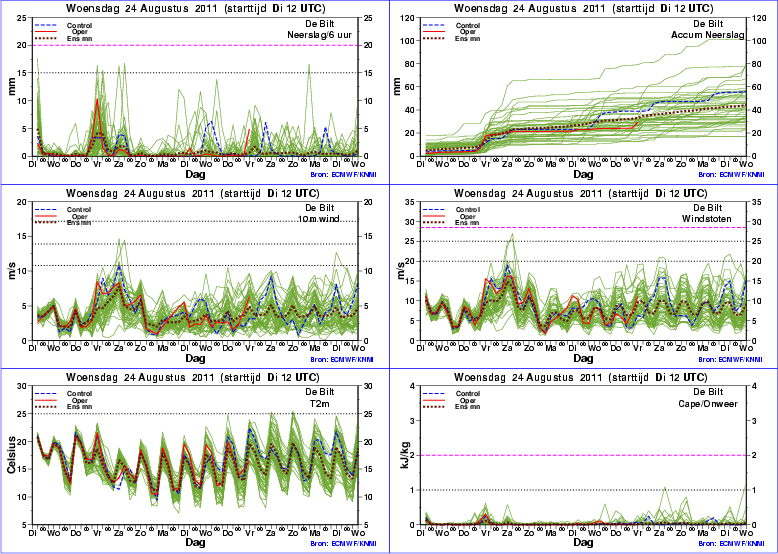The image size is (778, 554).
Task: Click 'Control' legend entry in 10m wind chart
Action: click(x=79, y=210)
